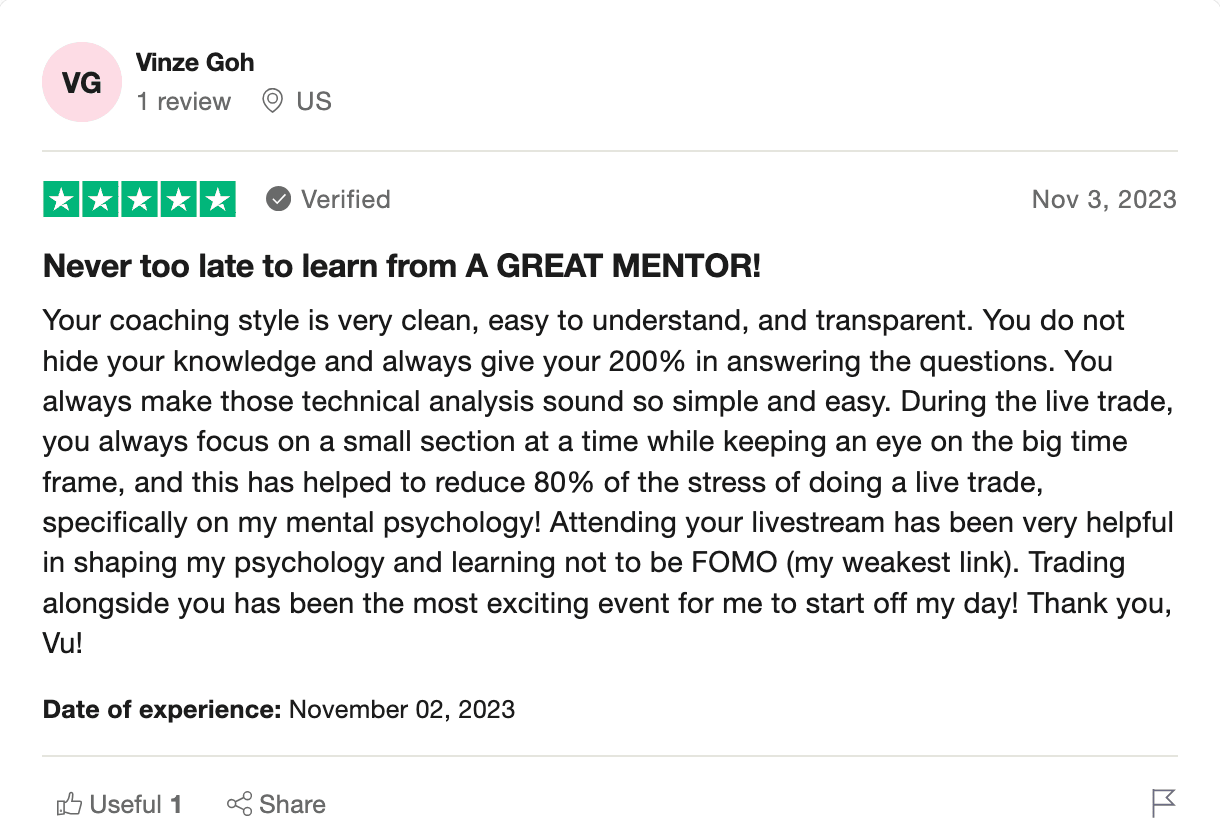This screenshot has height=834, width=1220.
Task: Click the thumbs-up Useful icon
Action: point(69,804)
